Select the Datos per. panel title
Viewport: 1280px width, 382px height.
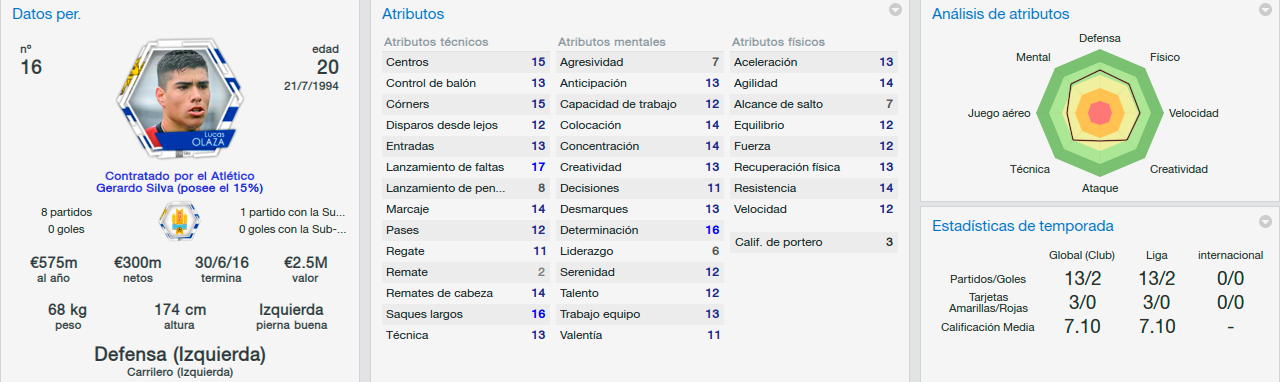47,14
